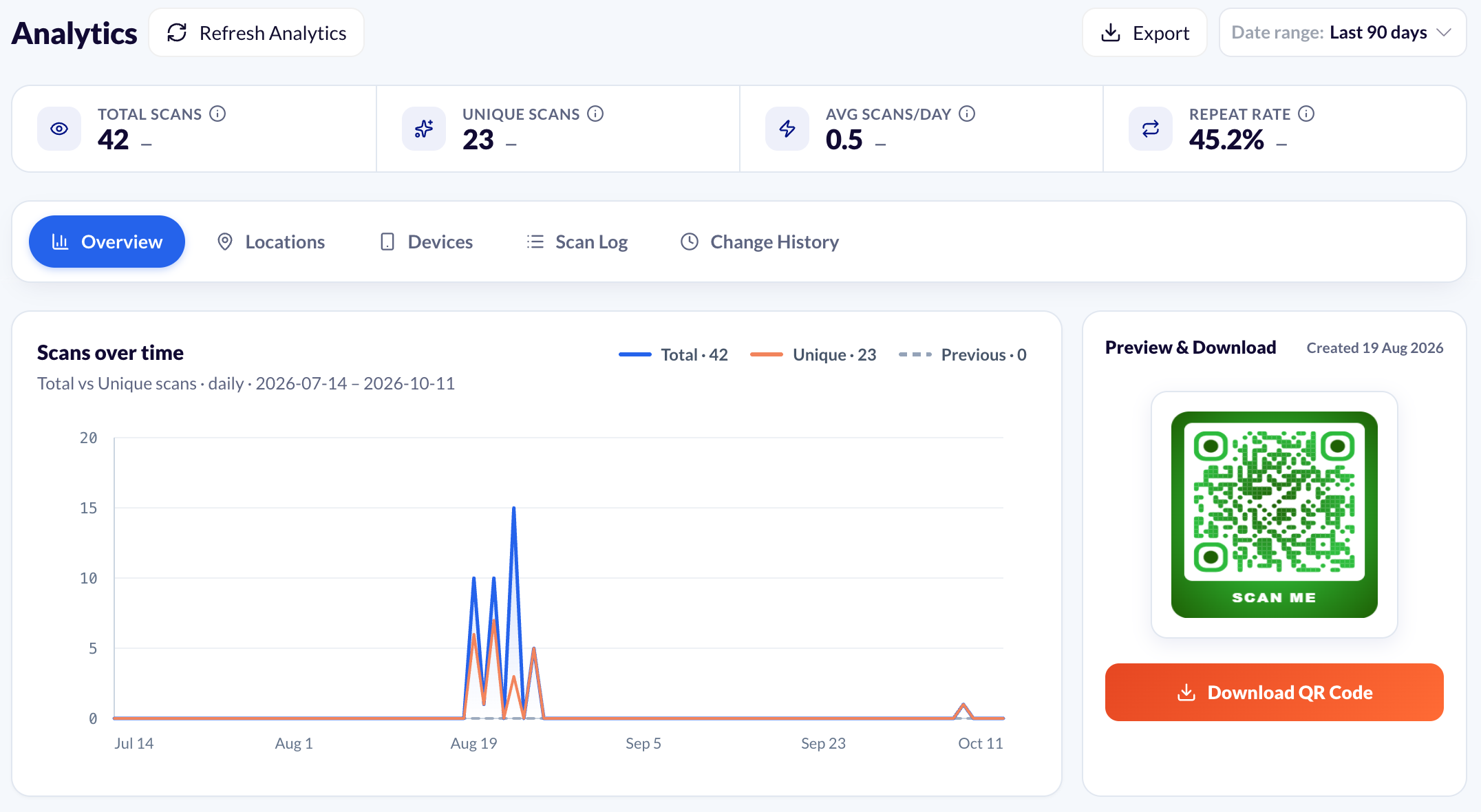This screenshot has width=1481, height=812.
Task: Click the info icon beside Repeat Rate
Action: (x=1306, y=114)
